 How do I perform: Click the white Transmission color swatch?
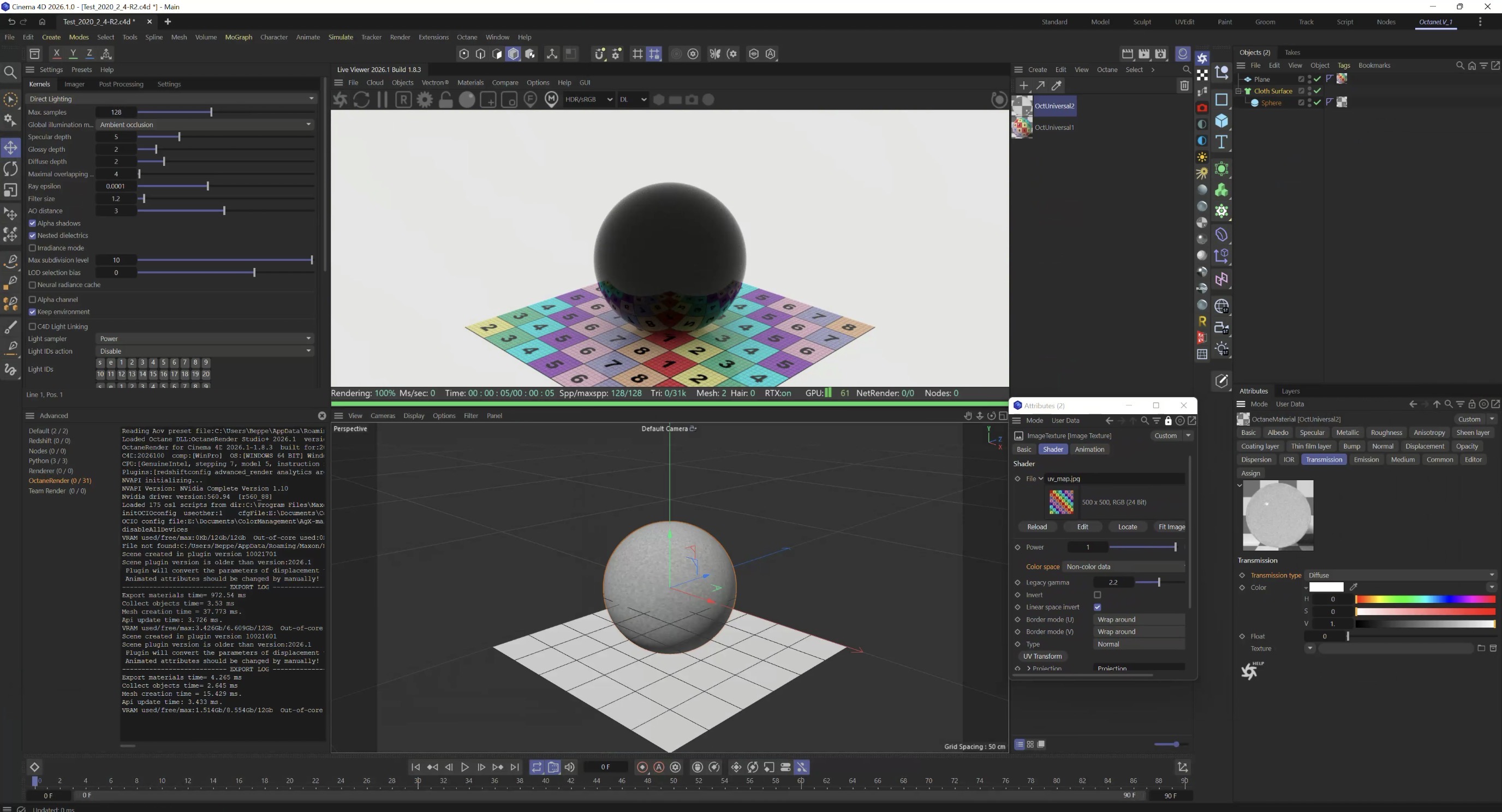pos(1326,587)
